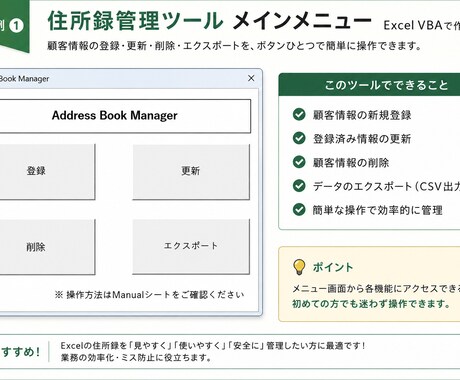The image size is (460, 380).
Task: Click the note 操作方法はManualシートをご確認ください
Action: point(149,295)
